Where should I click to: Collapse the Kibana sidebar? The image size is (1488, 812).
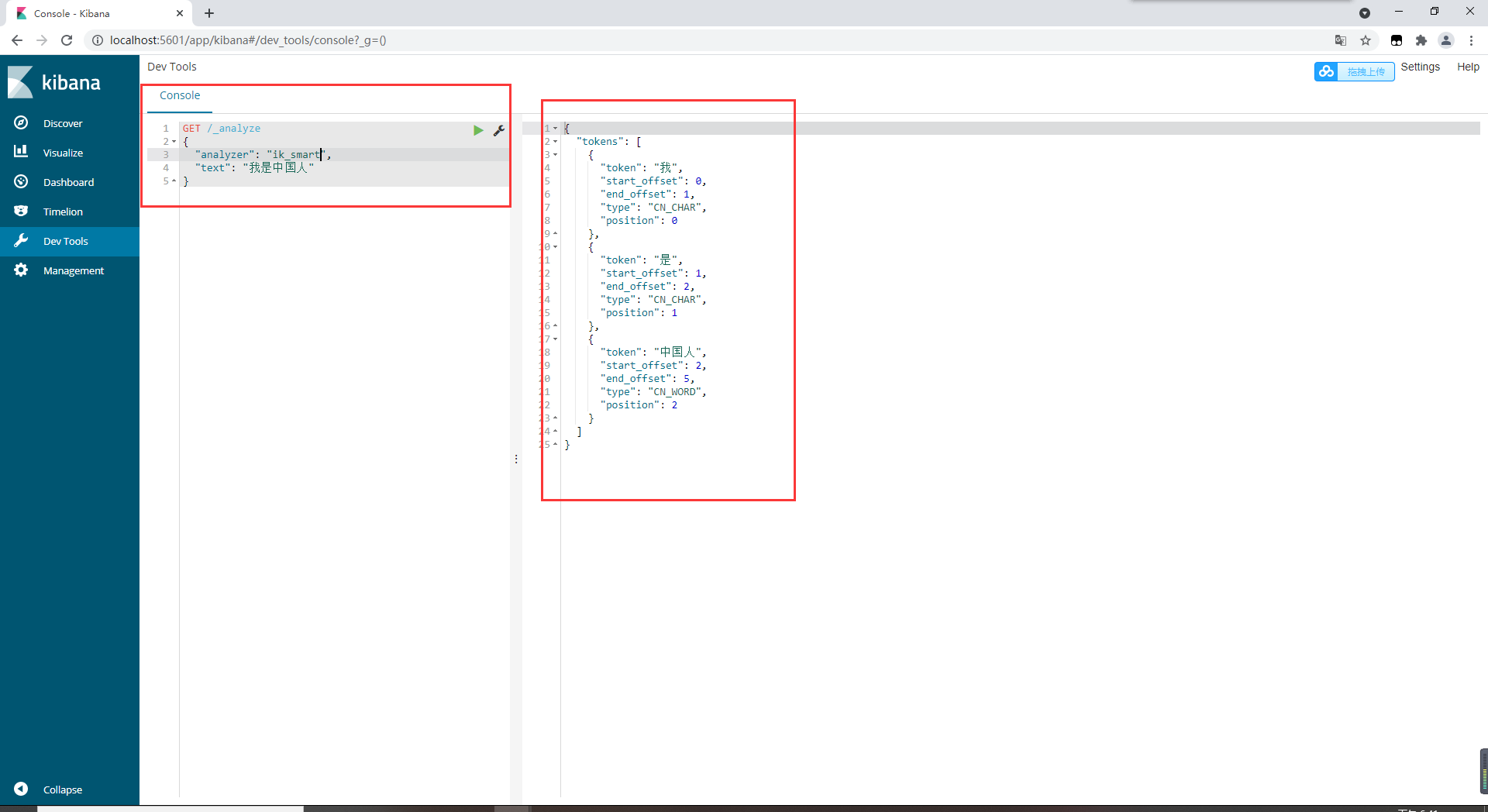pos(62,790)
